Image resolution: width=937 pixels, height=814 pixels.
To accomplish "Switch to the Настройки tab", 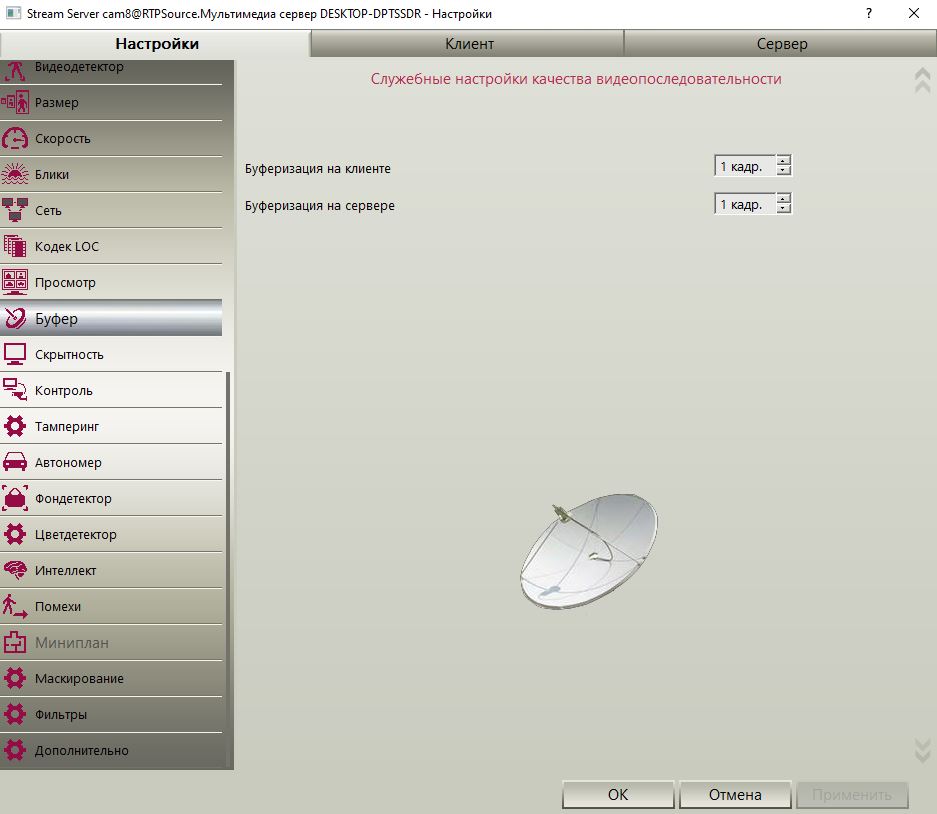I will [x=157, y=44].
